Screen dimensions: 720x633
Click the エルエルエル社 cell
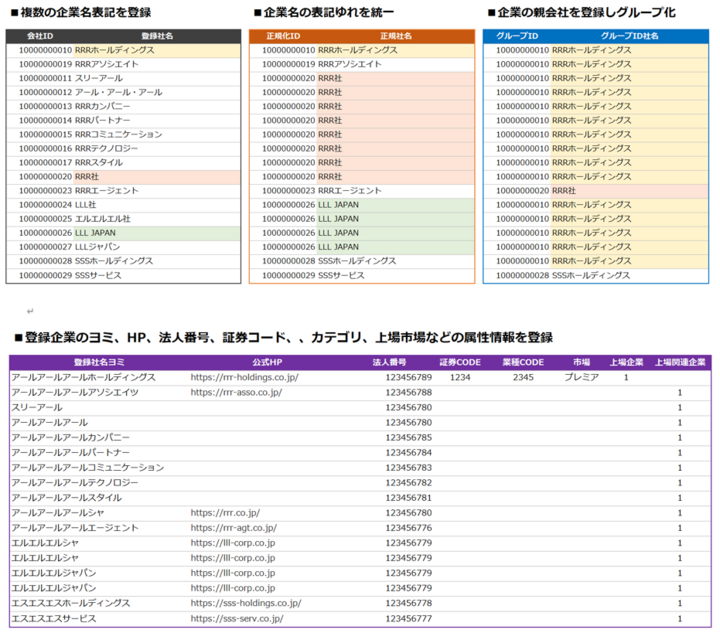pyautogui.click(x=102, y=218)
